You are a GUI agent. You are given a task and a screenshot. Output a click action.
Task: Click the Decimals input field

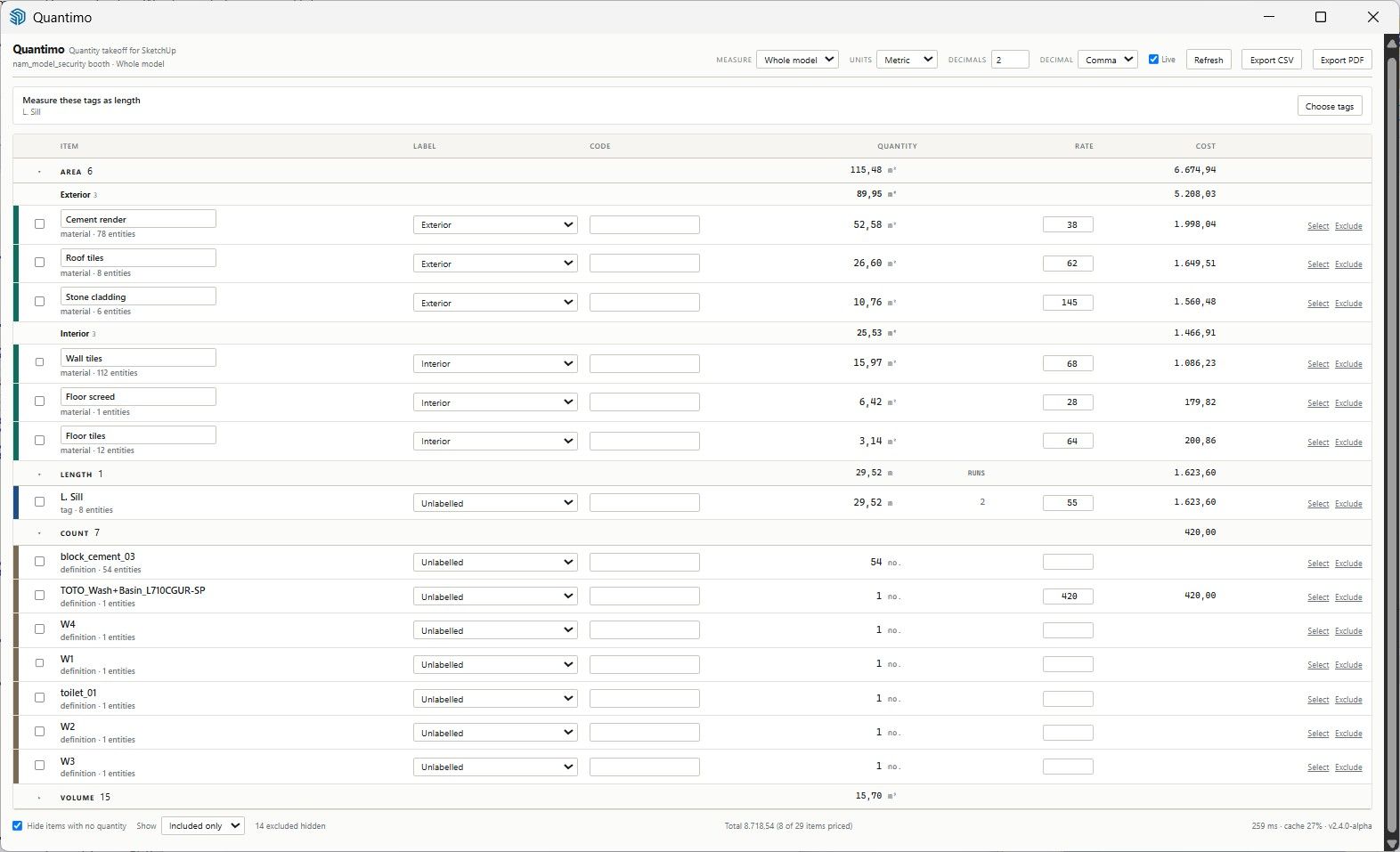(1010, 60)
